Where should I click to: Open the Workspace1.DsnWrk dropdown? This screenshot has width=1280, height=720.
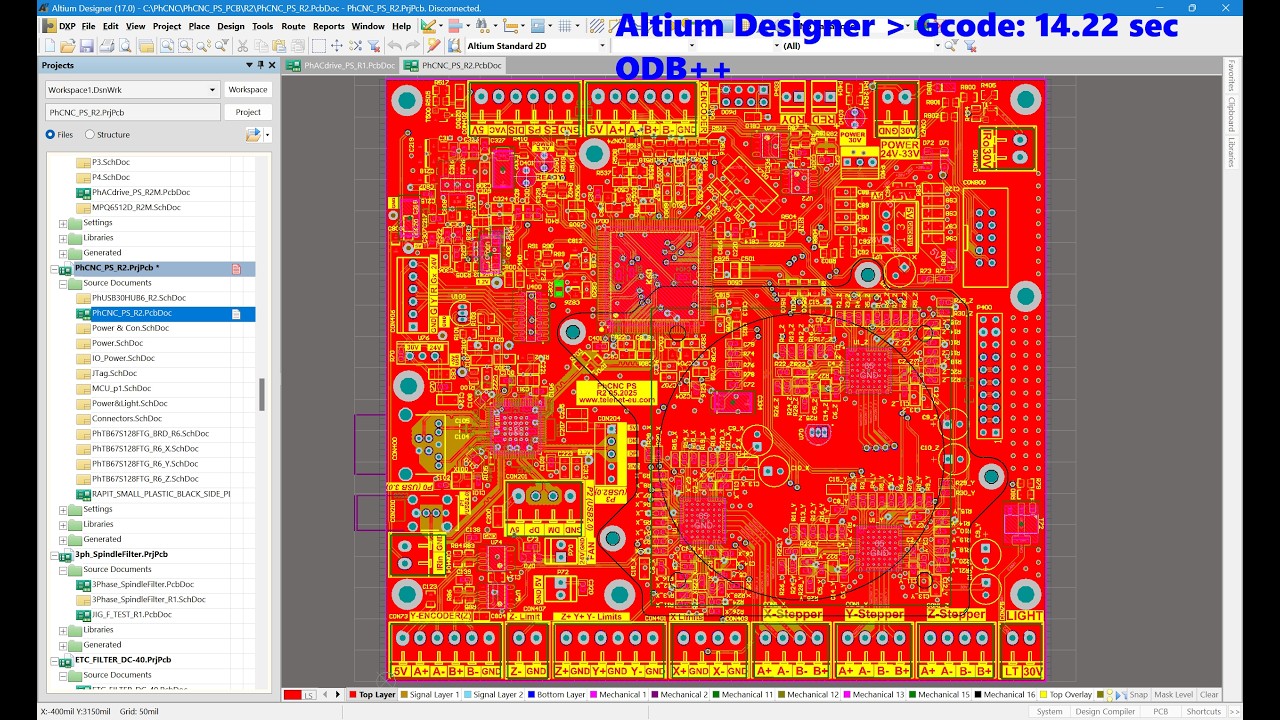(x=212, y=90)
